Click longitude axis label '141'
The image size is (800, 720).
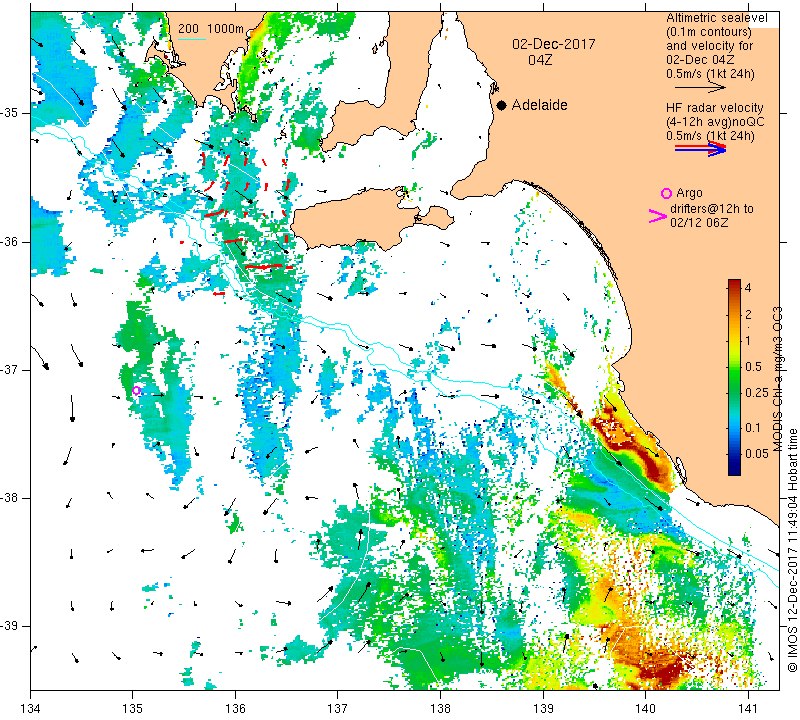(x=748, y=709)
